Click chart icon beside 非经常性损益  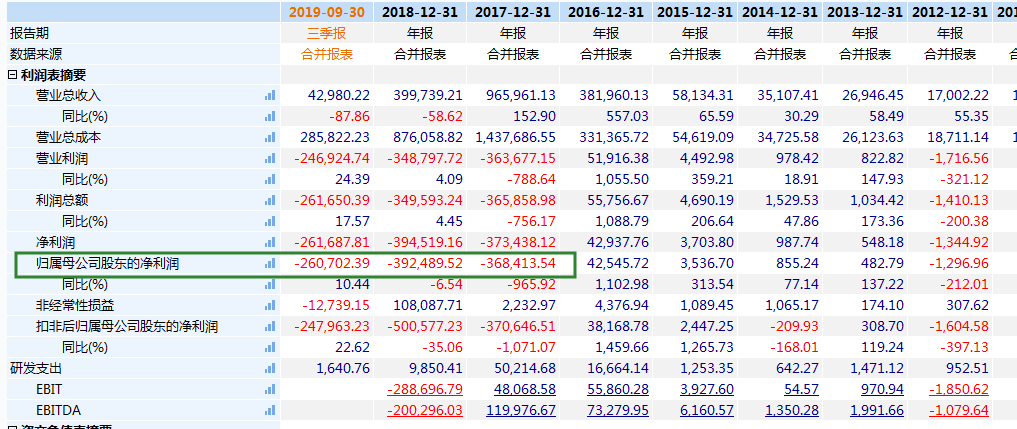pos(269,305)
